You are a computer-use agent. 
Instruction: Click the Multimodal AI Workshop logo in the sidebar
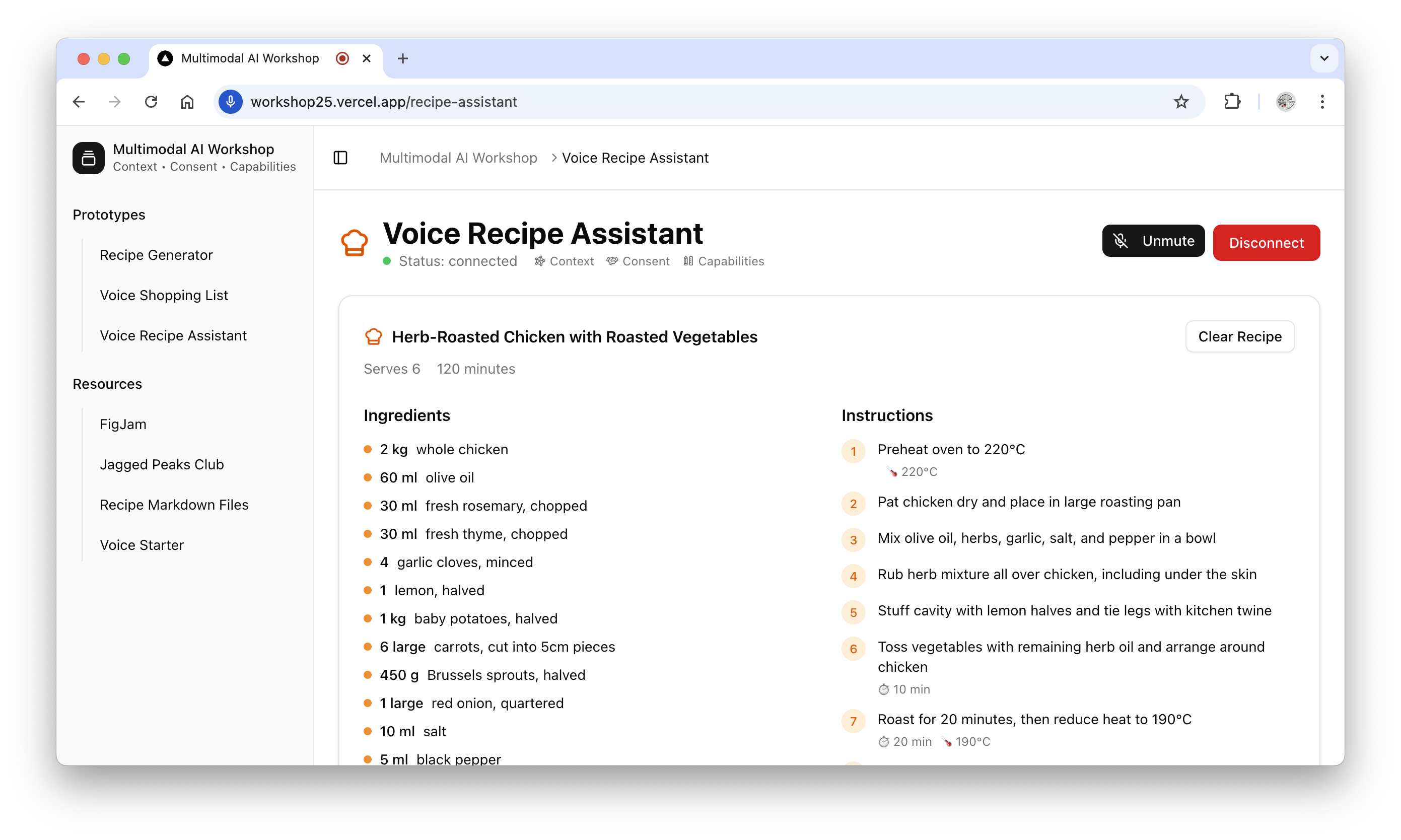pyautogui.click(x=88, y=157)
